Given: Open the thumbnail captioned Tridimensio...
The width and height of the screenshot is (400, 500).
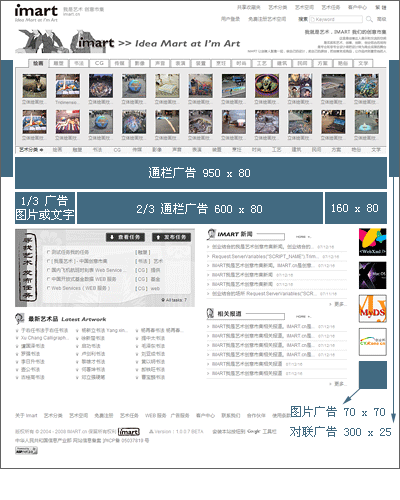Looking at the screenshot, I should click(x=68, y=86).
